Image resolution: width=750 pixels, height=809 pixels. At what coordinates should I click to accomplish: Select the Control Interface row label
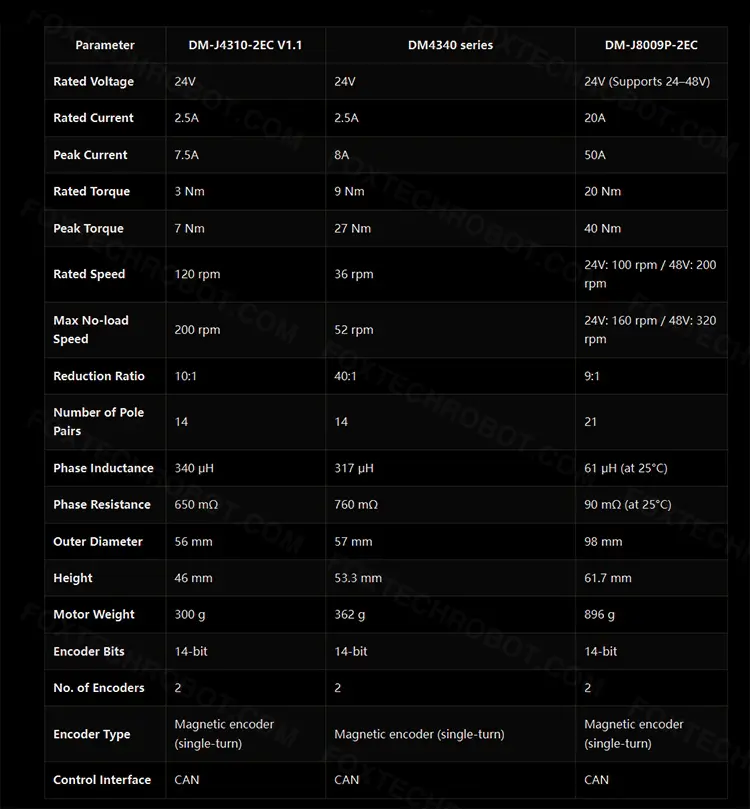click(102, 780)
